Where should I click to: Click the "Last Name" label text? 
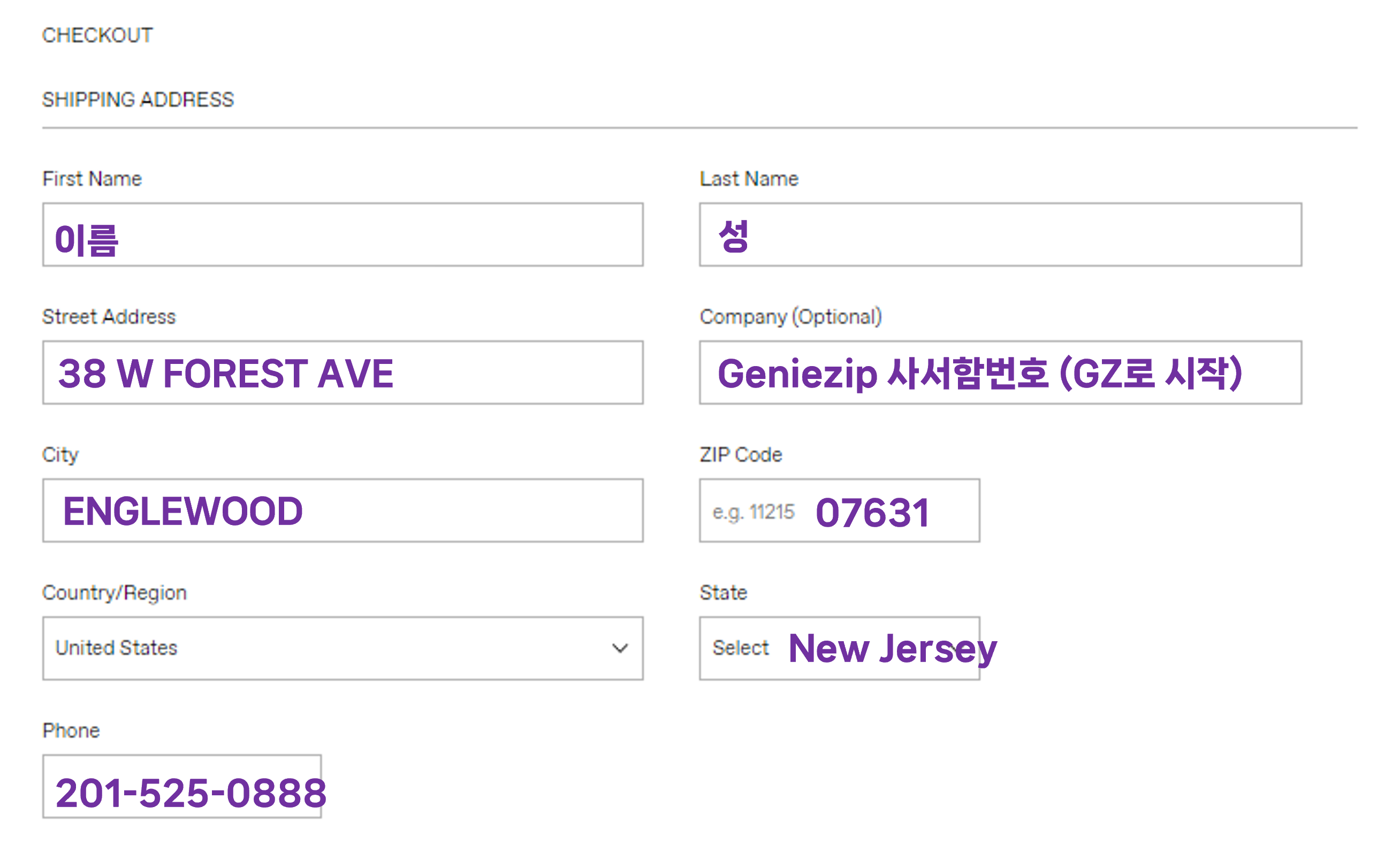(x=749, y=179)
